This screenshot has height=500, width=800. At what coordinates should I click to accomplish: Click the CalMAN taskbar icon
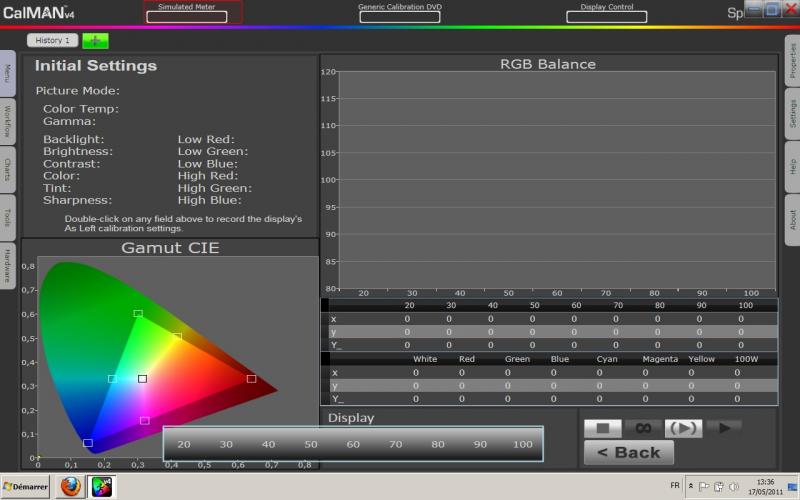coord(102,487)
